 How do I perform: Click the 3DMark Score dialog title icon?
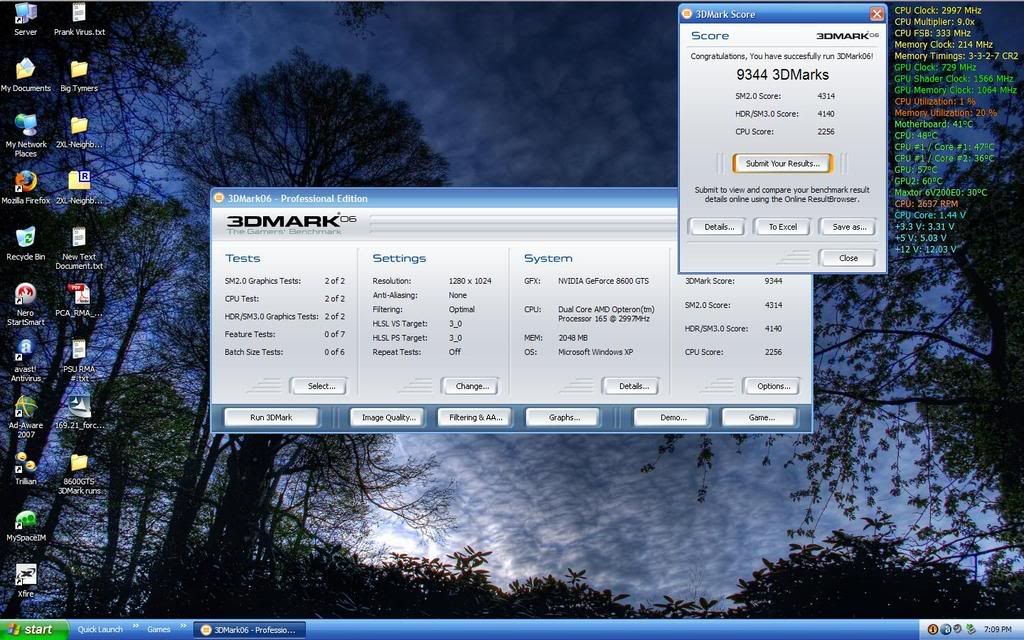point(687,14)
